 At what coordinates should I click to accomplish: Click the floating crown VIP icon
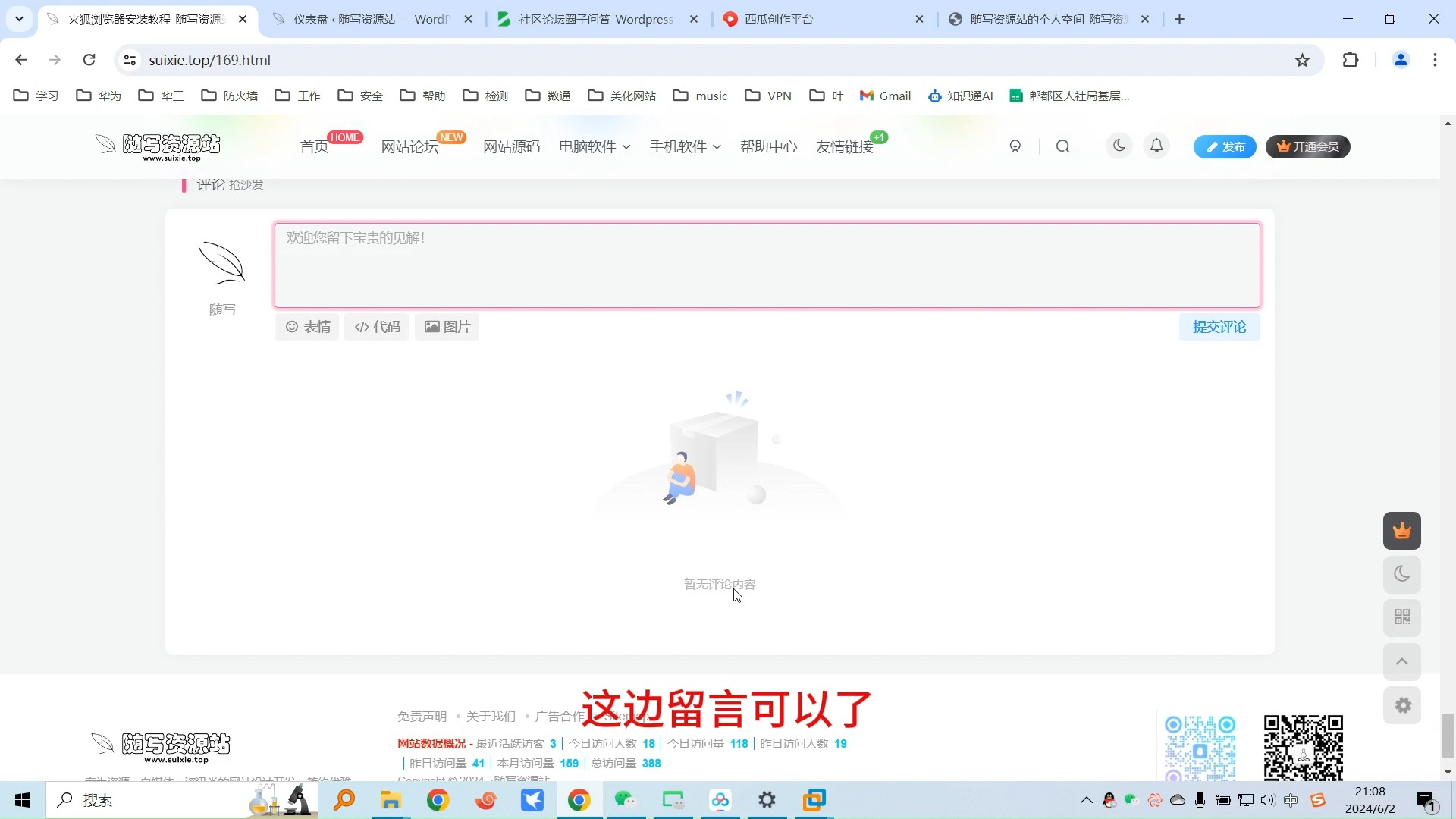coord(1401,531)
